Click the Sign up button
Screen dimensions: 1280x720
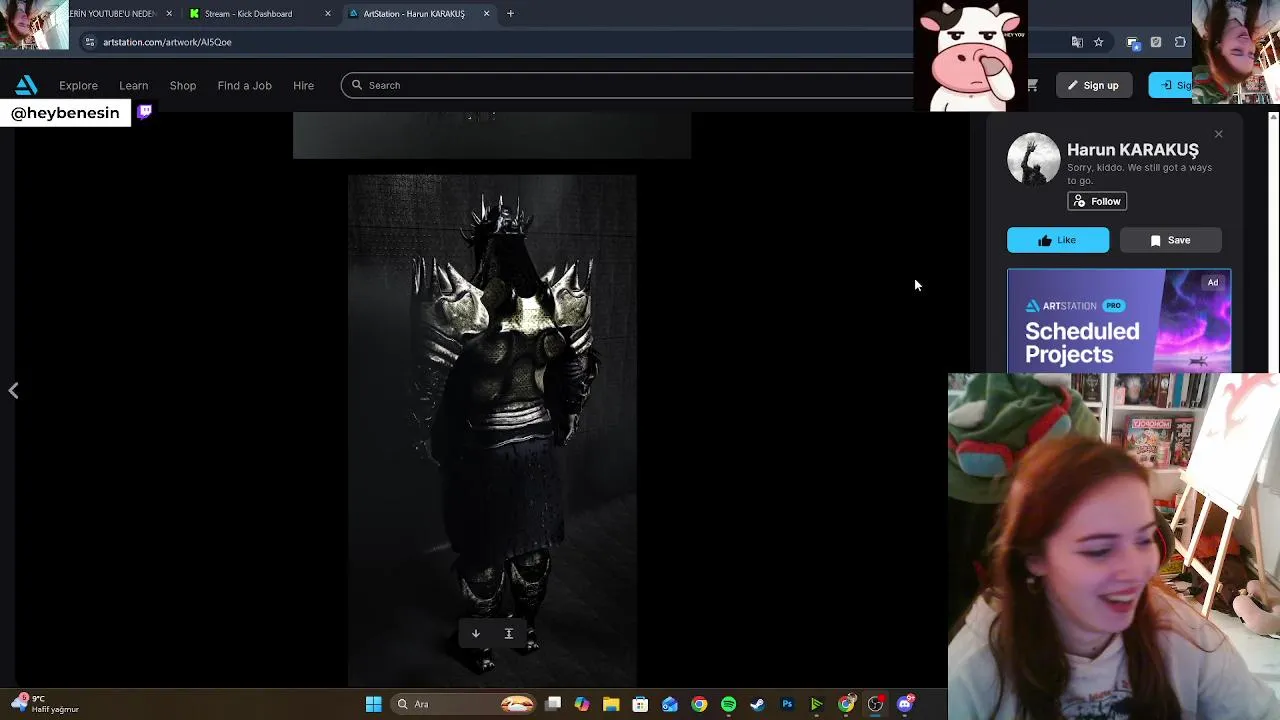[1093, 85]
